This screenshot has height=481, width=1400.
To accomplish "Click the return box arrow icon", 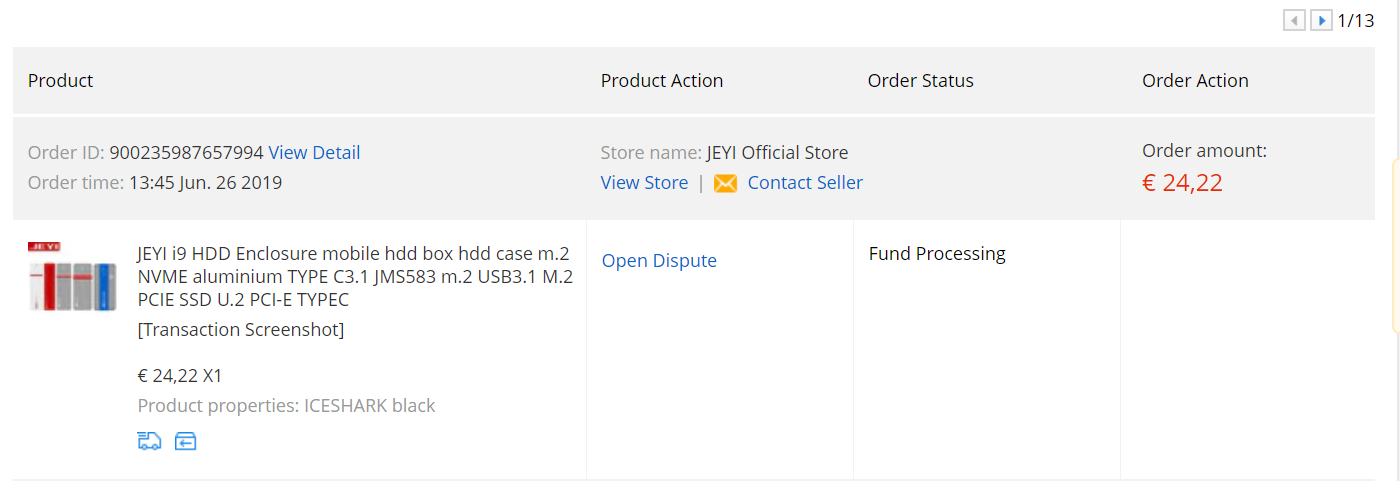I will click(x=185, y=441).
